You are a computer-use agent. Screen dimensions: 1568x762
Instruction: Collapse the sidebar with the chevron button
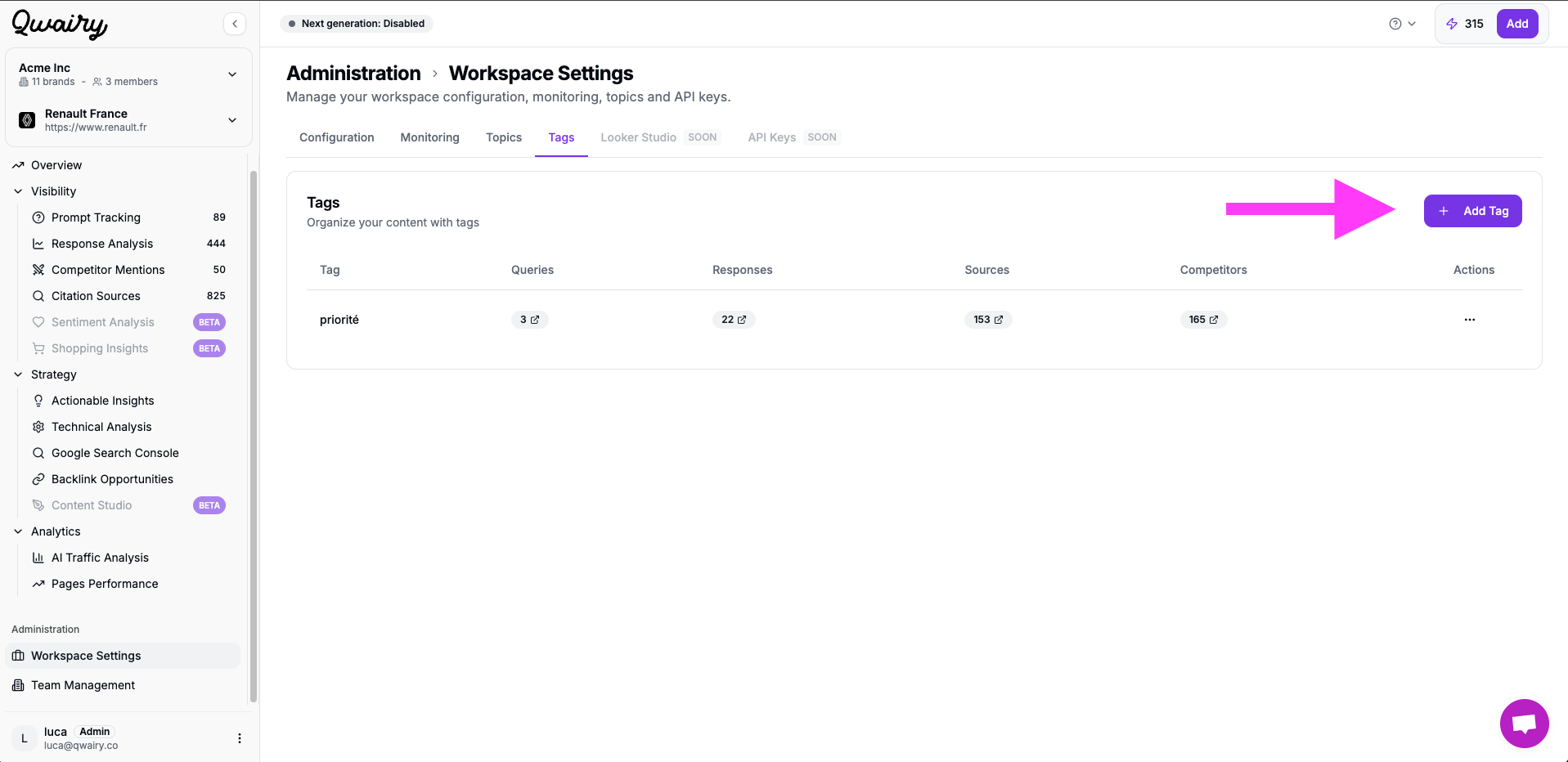click(235, 24)
